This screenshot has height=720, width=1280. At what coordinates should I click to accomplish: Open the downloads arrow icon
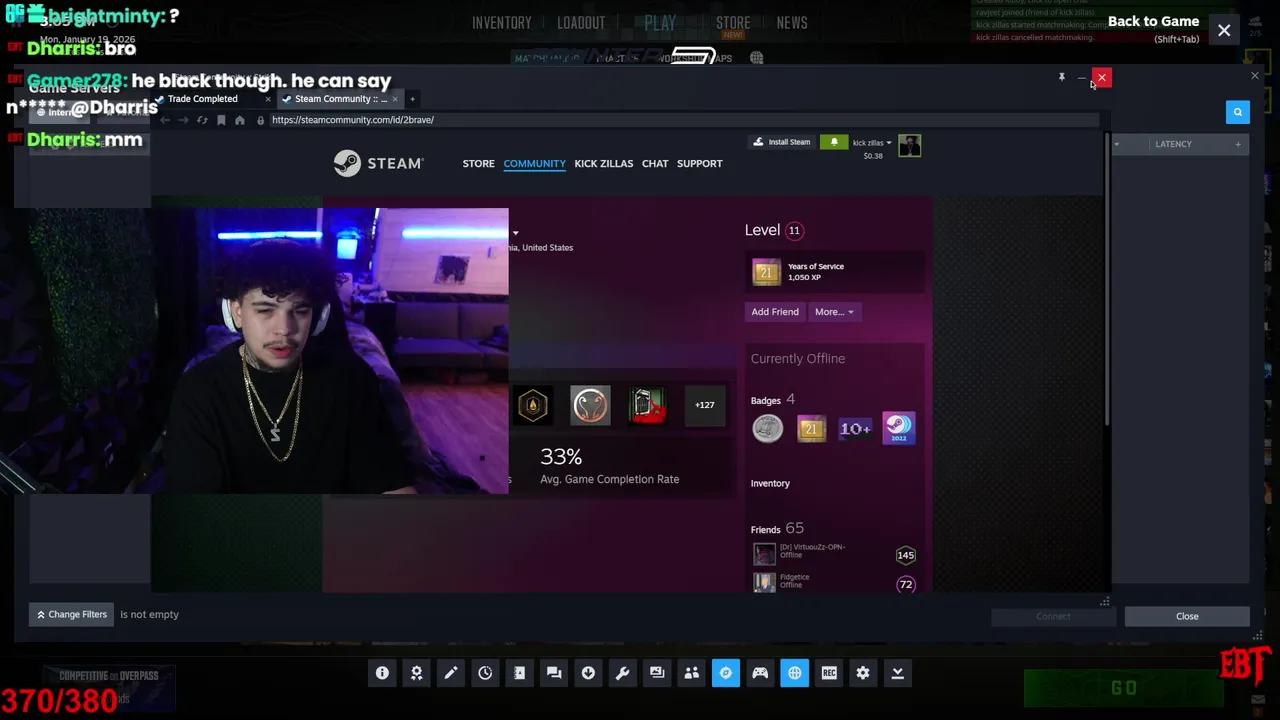click(588, 673)
